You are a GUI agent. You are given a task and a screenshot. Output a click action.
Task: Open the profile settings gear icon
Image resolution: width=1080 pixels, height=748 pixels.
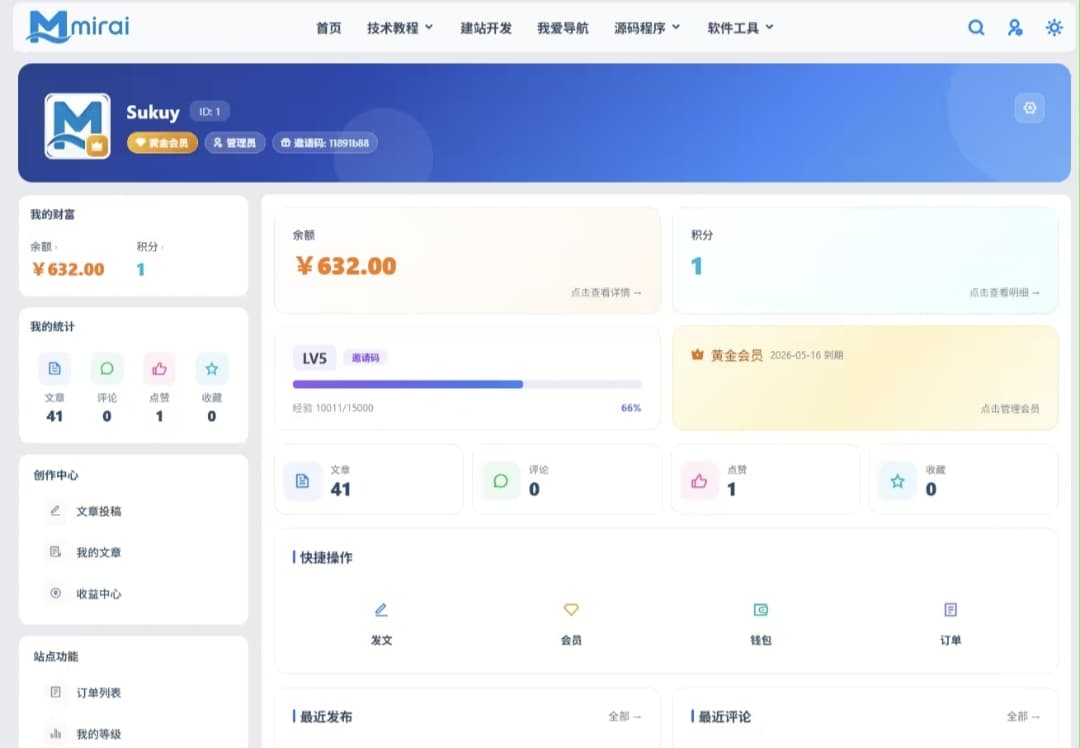point(1029,108)
